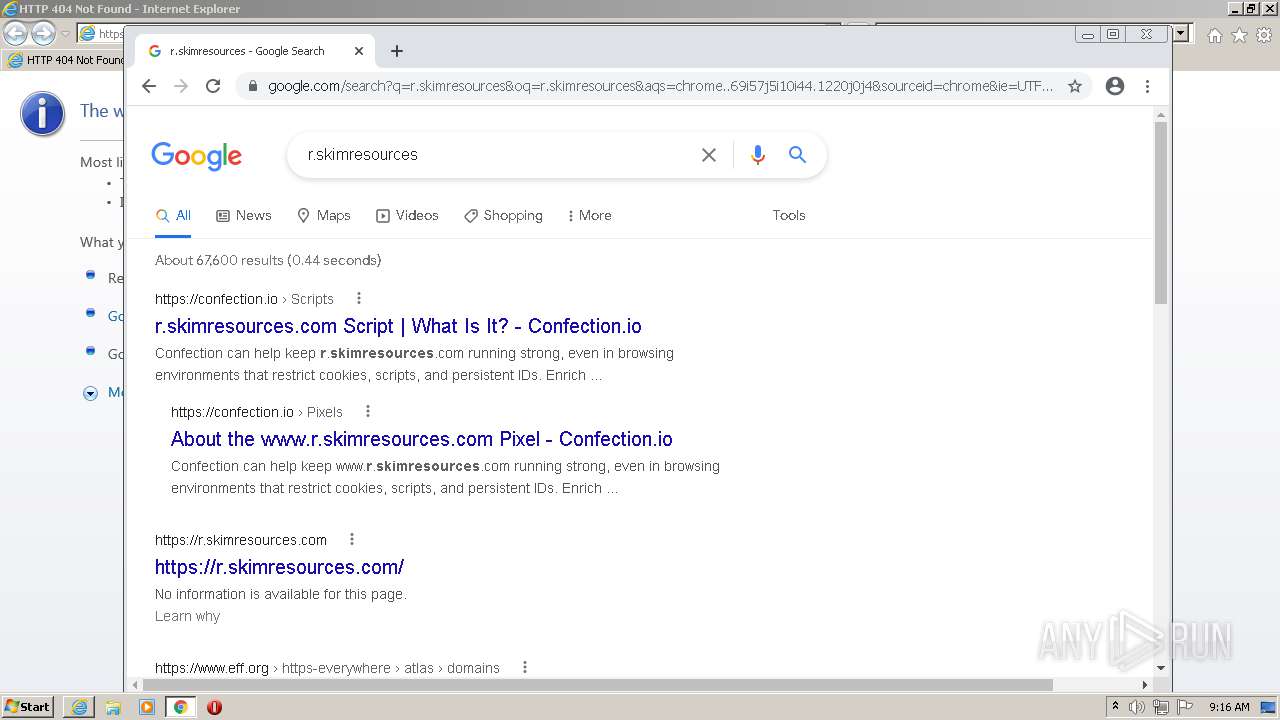Open the search Tools options
Viewport: 1280px width, 720px height.
(x=789, y=215)
